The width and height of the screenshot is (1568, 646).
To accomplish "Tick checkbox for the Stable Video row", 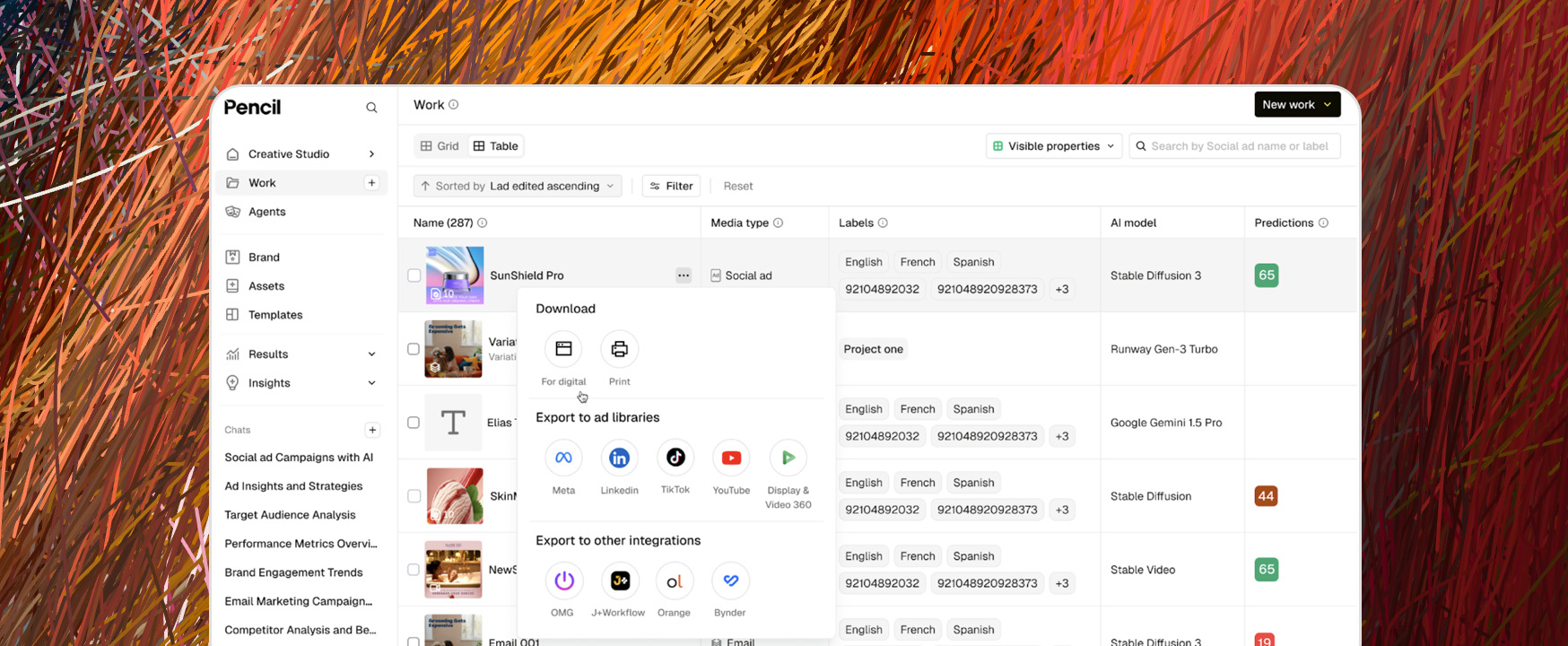I will coord(414,570).
